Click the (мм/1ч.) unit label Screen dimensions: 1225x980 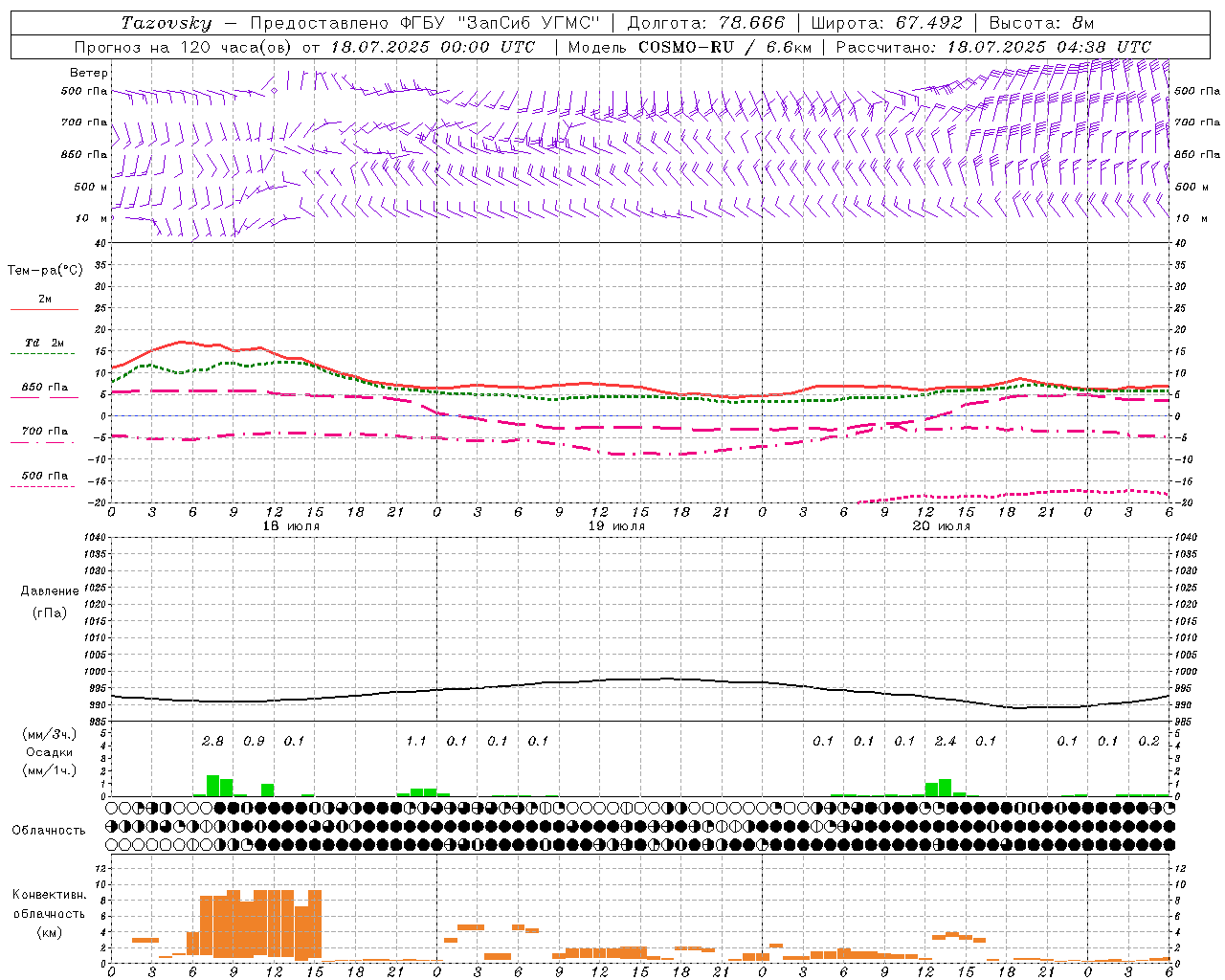(49, 770)
